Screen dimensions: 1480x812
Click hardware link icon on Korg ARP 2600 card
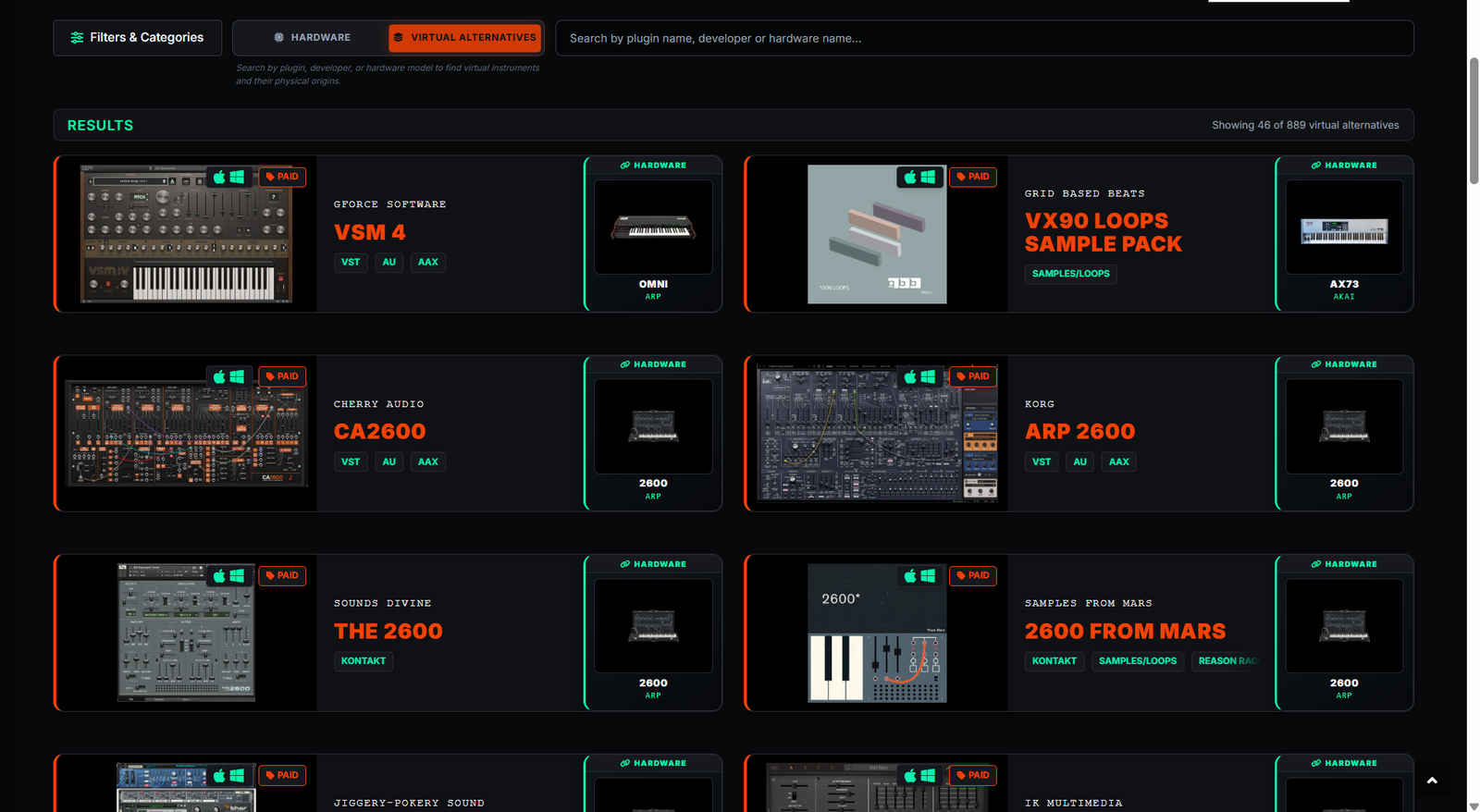(1316, 364)
